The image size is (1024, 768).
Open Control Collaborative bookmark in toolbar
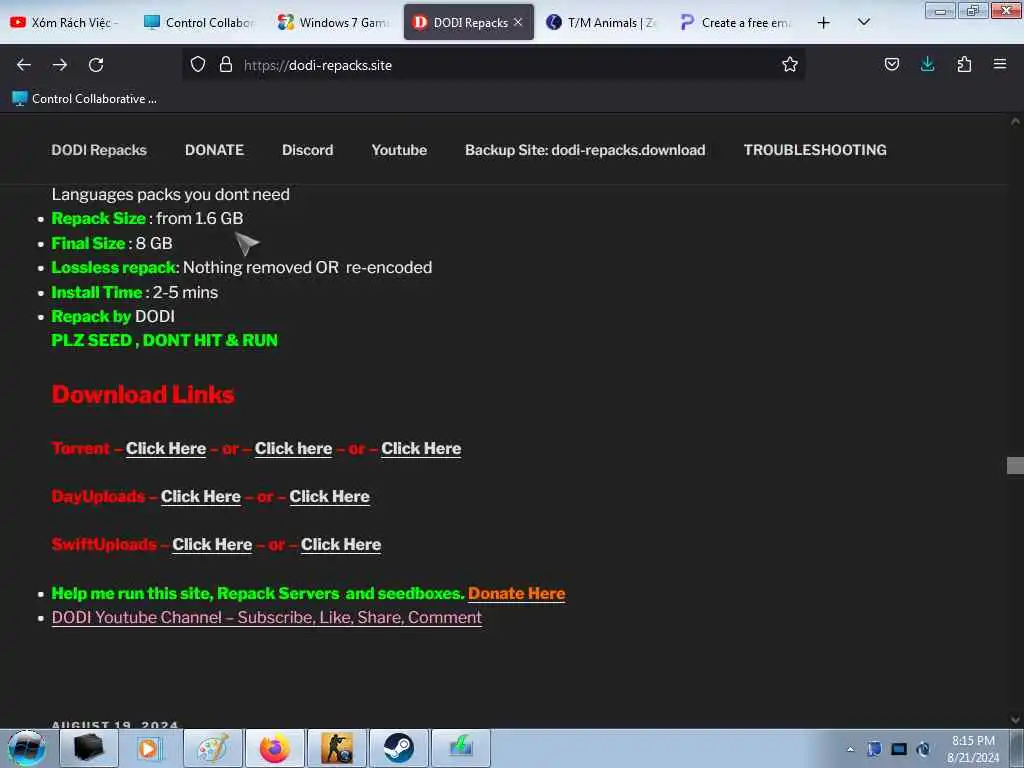click(x=84, y=99)
